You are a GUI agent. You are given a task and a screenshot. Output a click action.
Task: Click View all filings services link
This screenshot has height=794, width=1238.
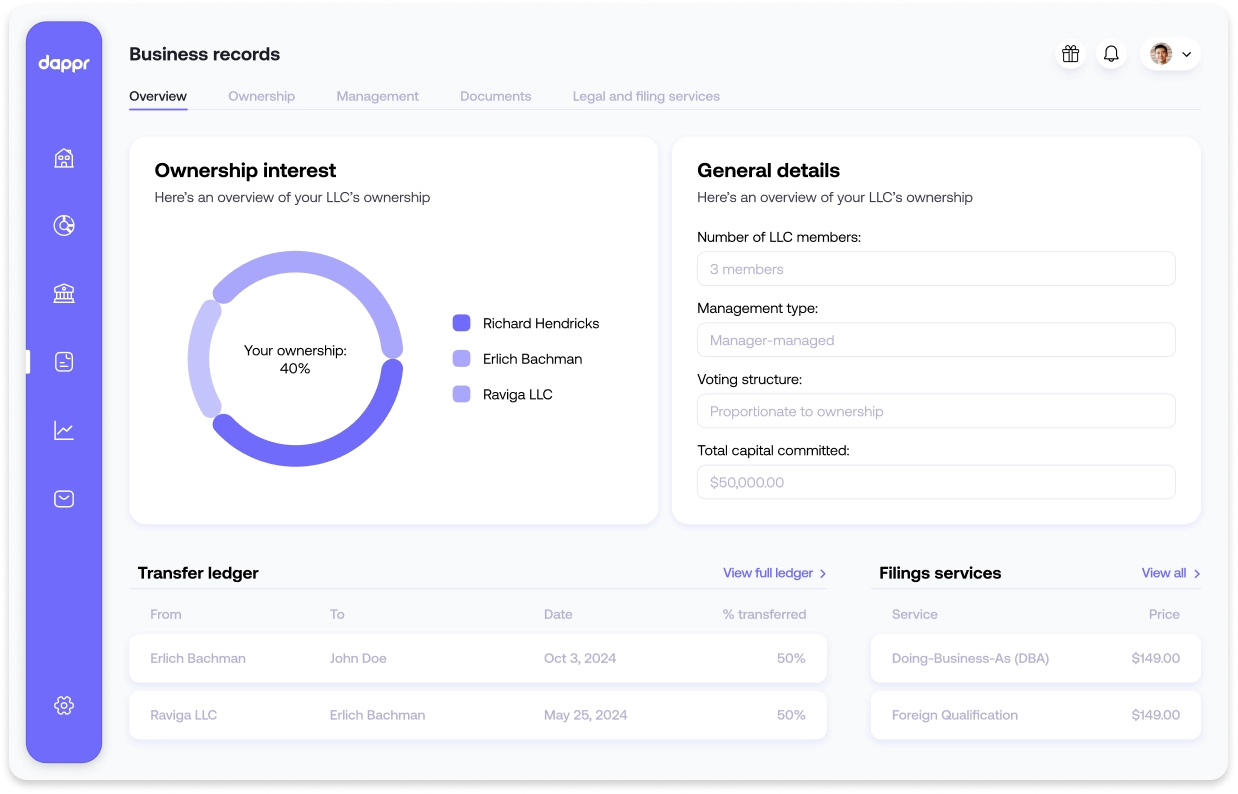pos(1170,573)
